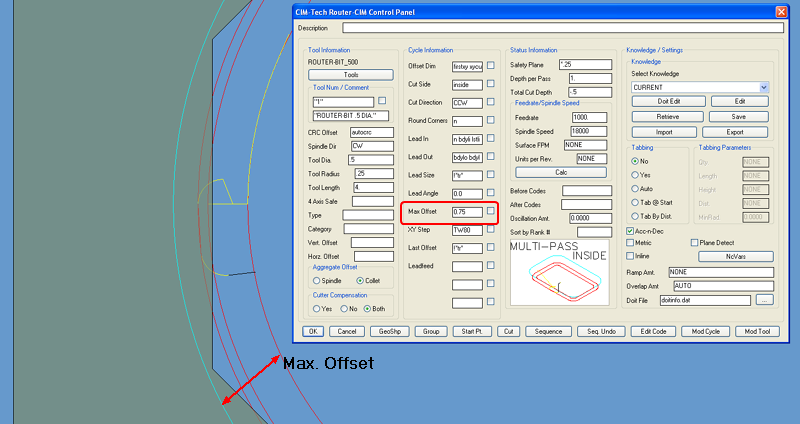Click the Sequence button
This screenshot has height=424, width=800.
click(548, 332)
